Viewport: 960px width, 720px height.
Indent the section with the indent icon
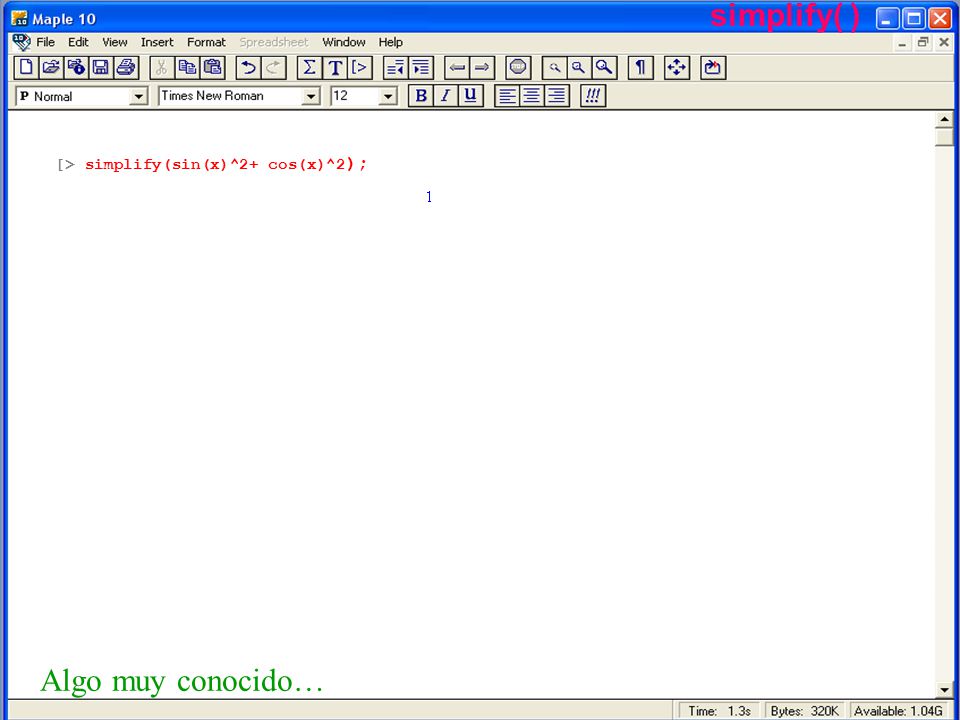pos(421,67)
